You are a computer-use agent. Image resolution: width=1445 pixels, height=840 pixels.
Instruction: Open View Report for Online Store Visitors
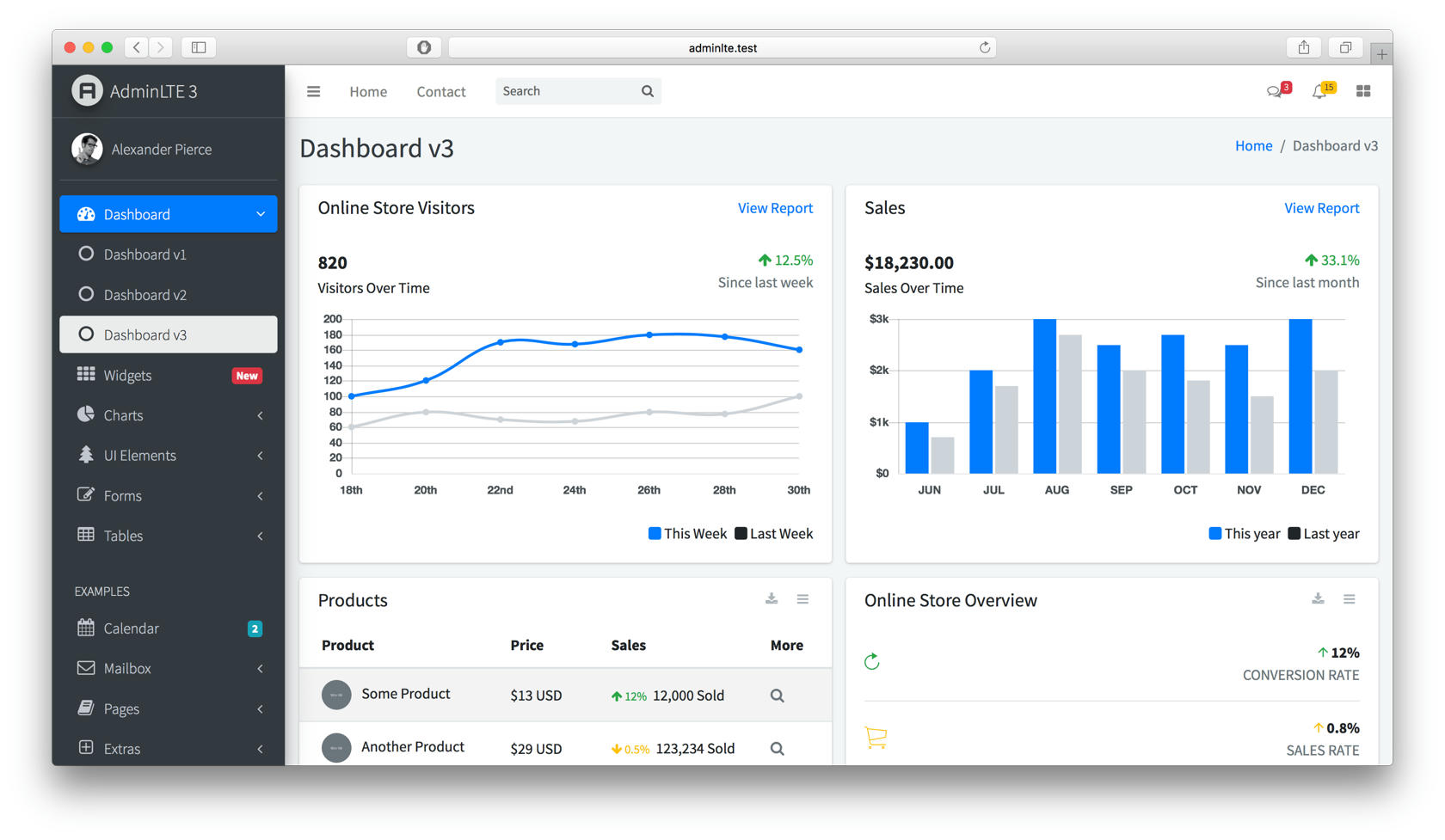774,207
